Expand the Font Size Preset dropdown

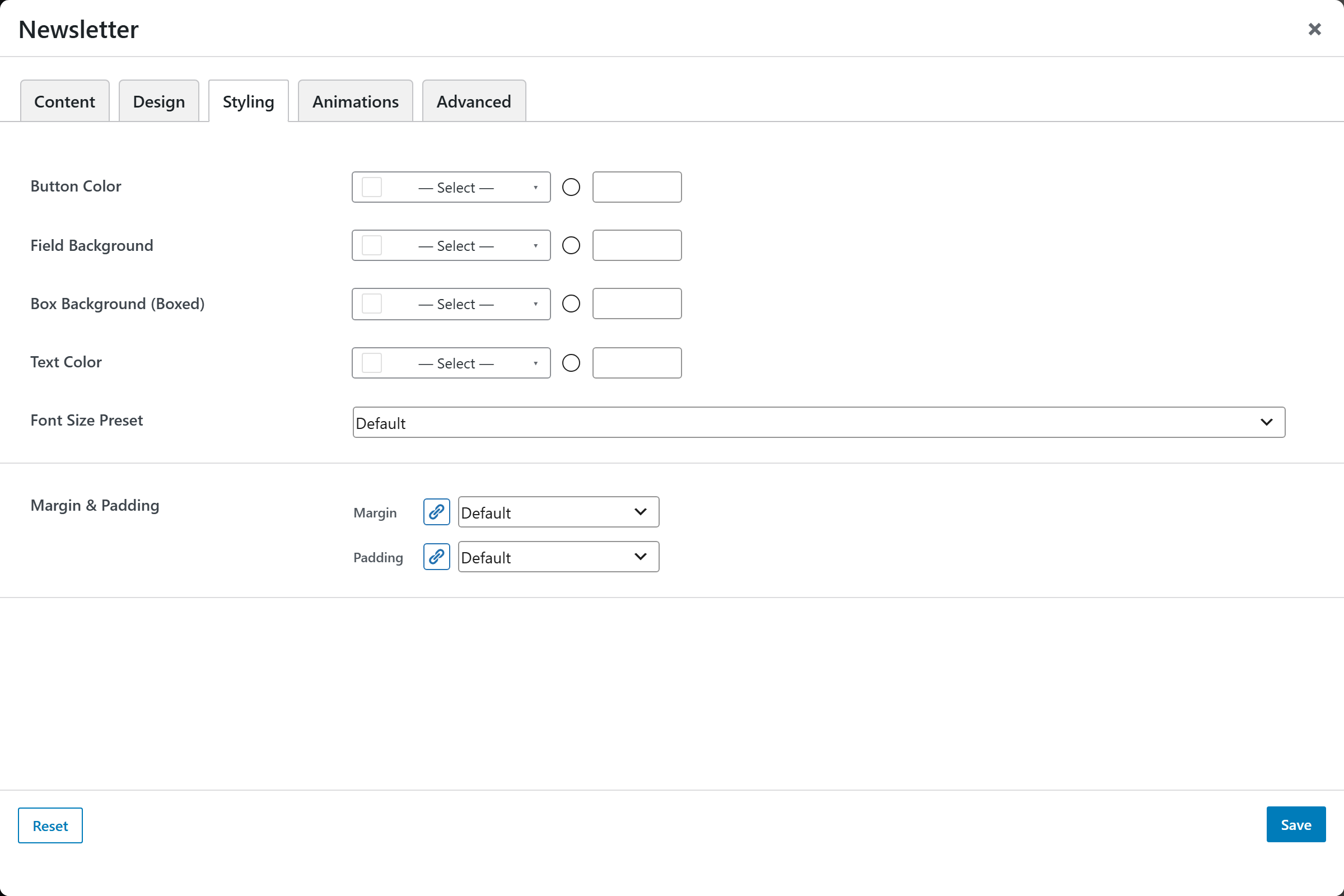tap(819, 422)
